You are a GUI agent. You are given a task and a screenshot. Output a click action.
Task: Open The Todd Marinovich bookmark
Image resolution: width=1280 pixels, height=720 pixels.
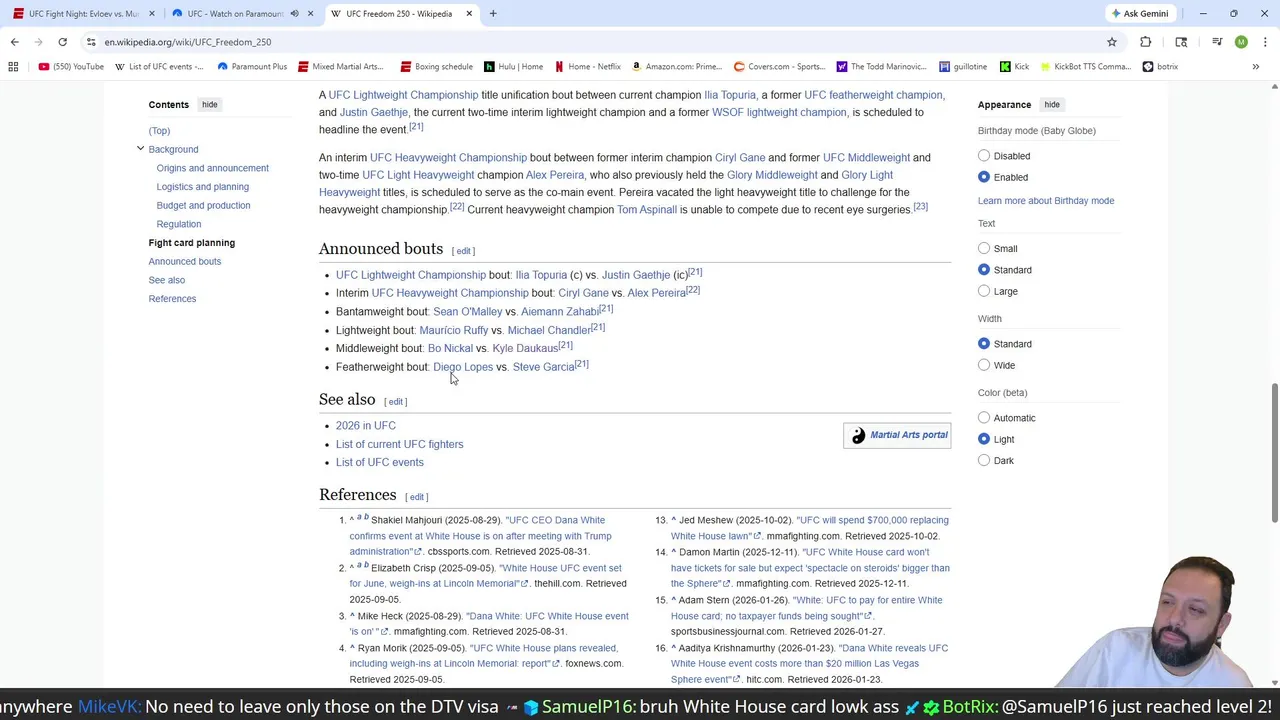click(882, 67)
